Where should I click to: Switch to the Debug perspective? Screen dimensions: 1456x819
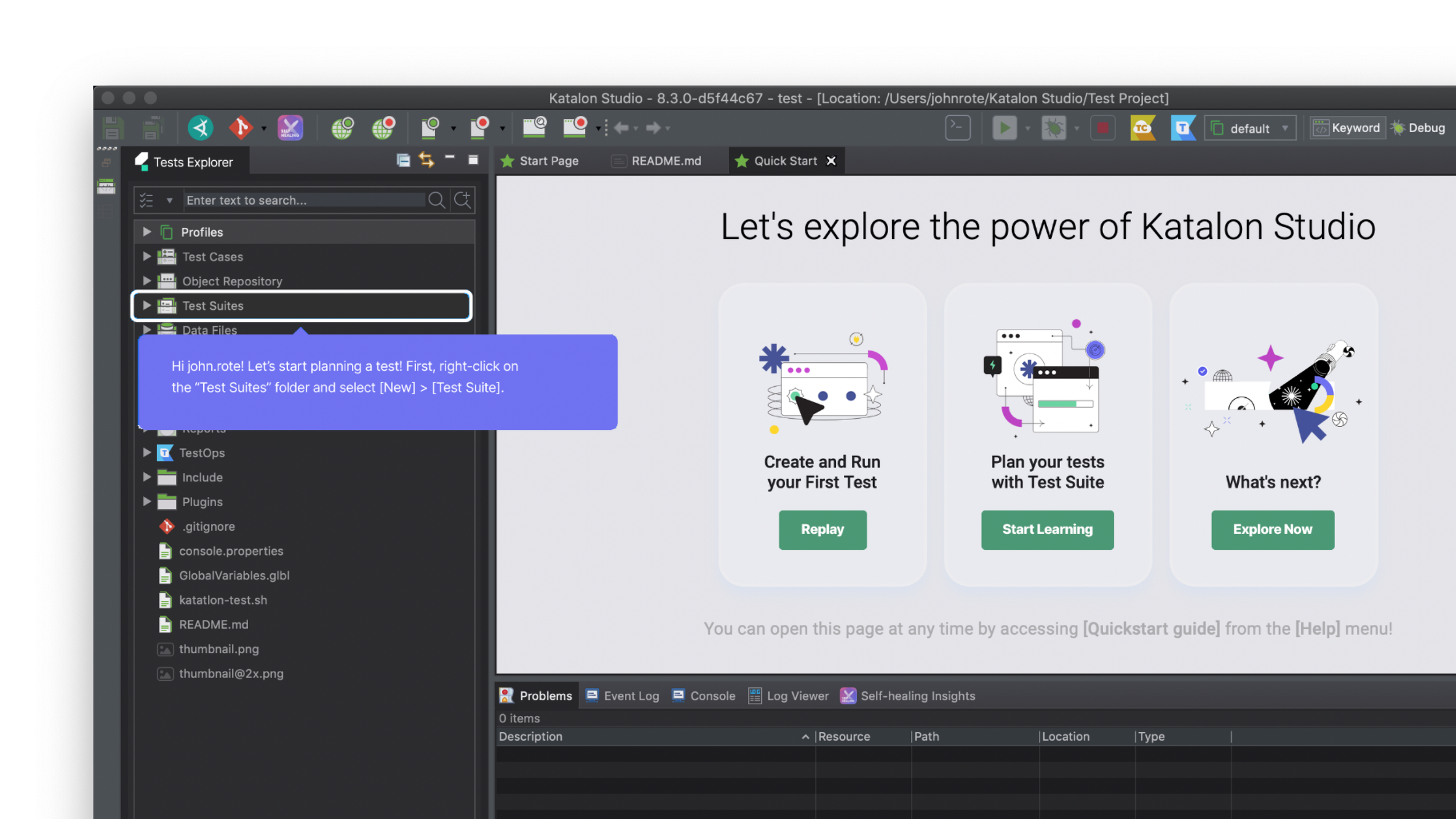point(1418,128)
